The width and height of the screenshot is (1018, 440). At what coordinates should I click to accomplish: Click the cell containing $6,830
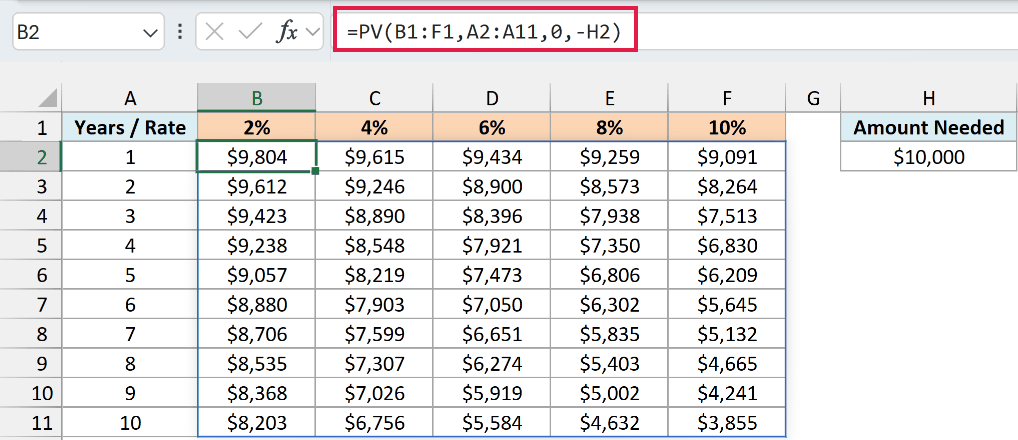(x=727, y=246)
